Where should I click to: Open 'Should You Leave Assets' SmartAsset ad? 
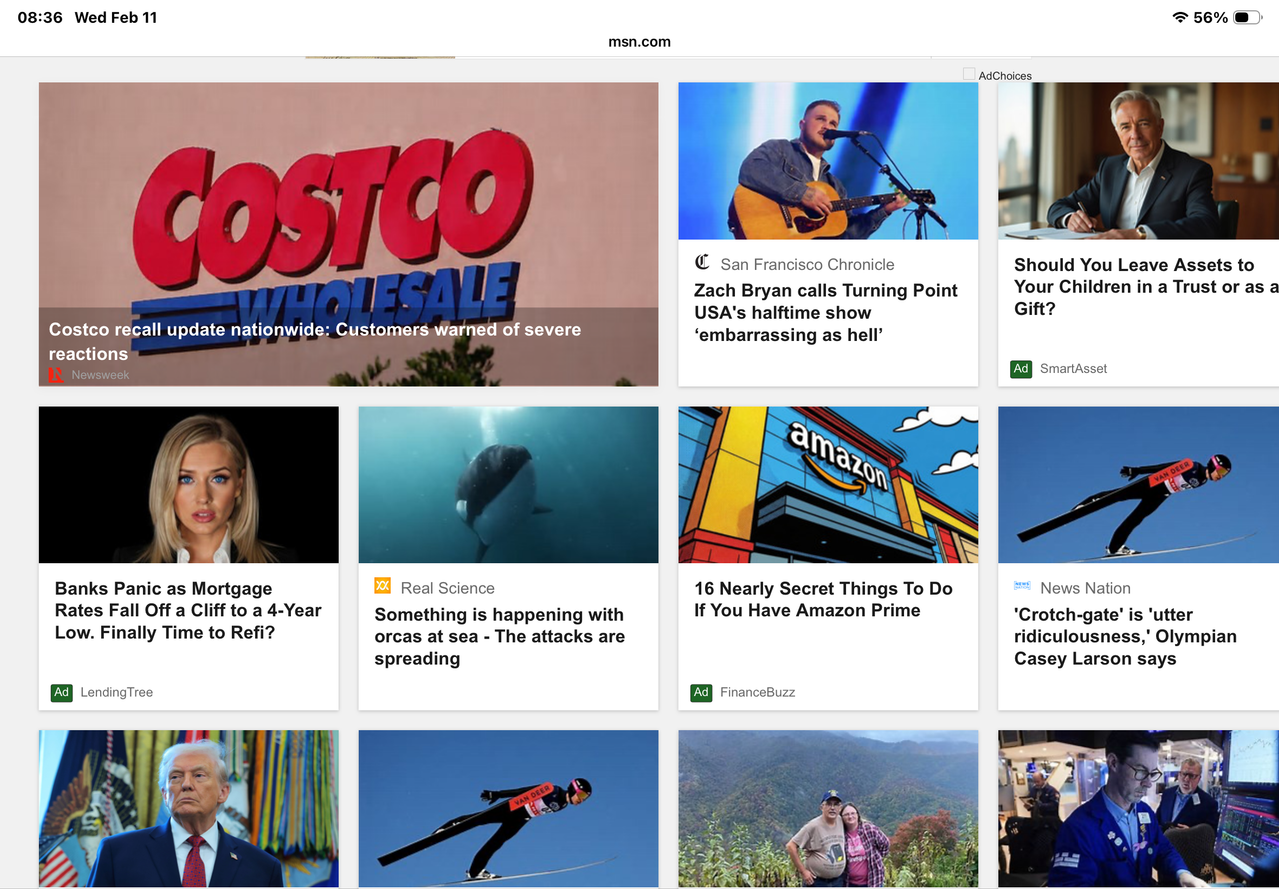1146,287
